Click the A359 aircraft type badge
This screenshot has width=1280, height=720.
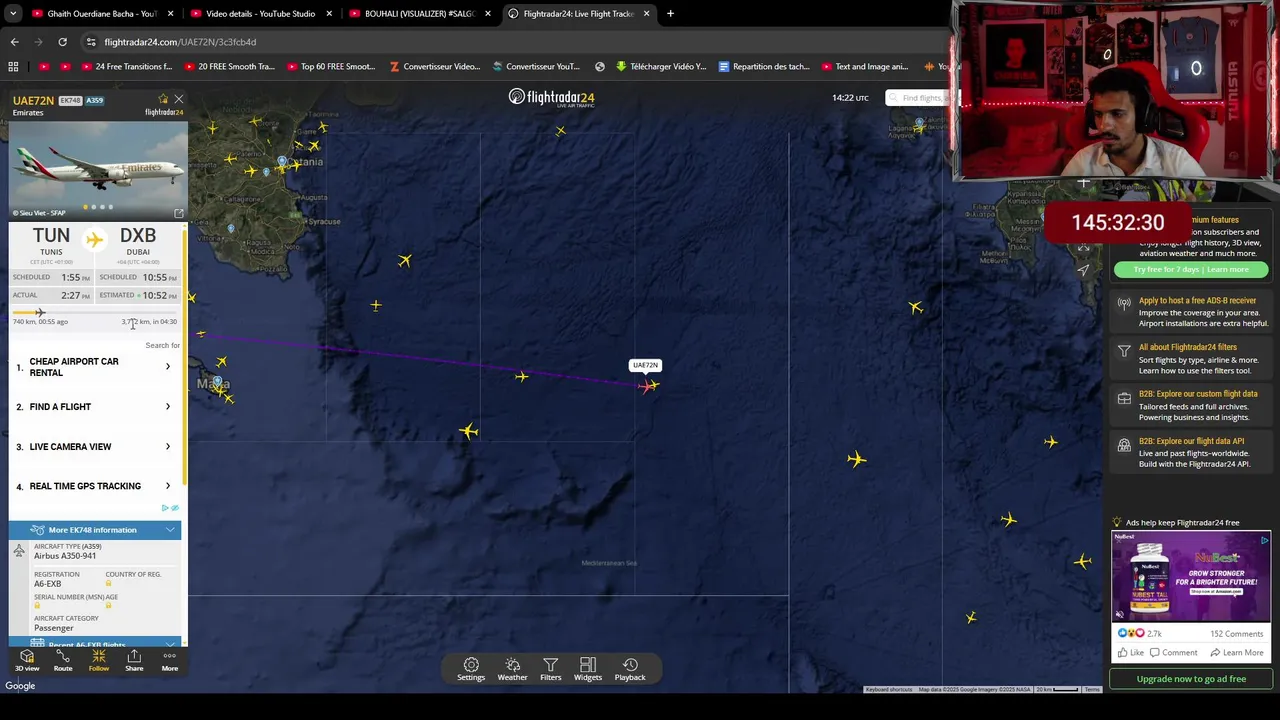pyautogui.click(x=94, y=101)
